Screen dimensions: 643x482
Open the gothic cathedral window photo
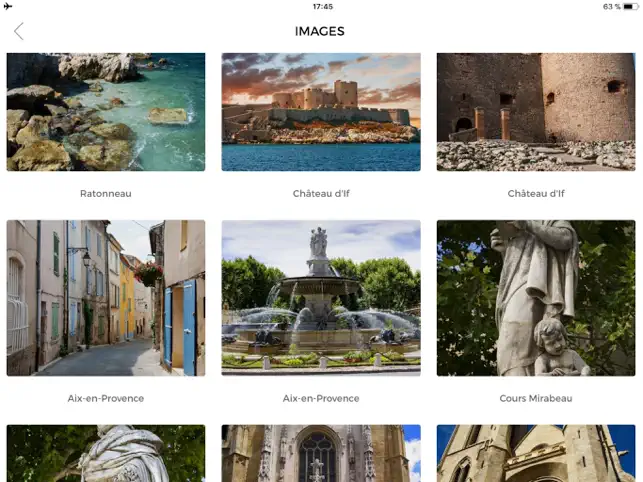coord(321,453)
